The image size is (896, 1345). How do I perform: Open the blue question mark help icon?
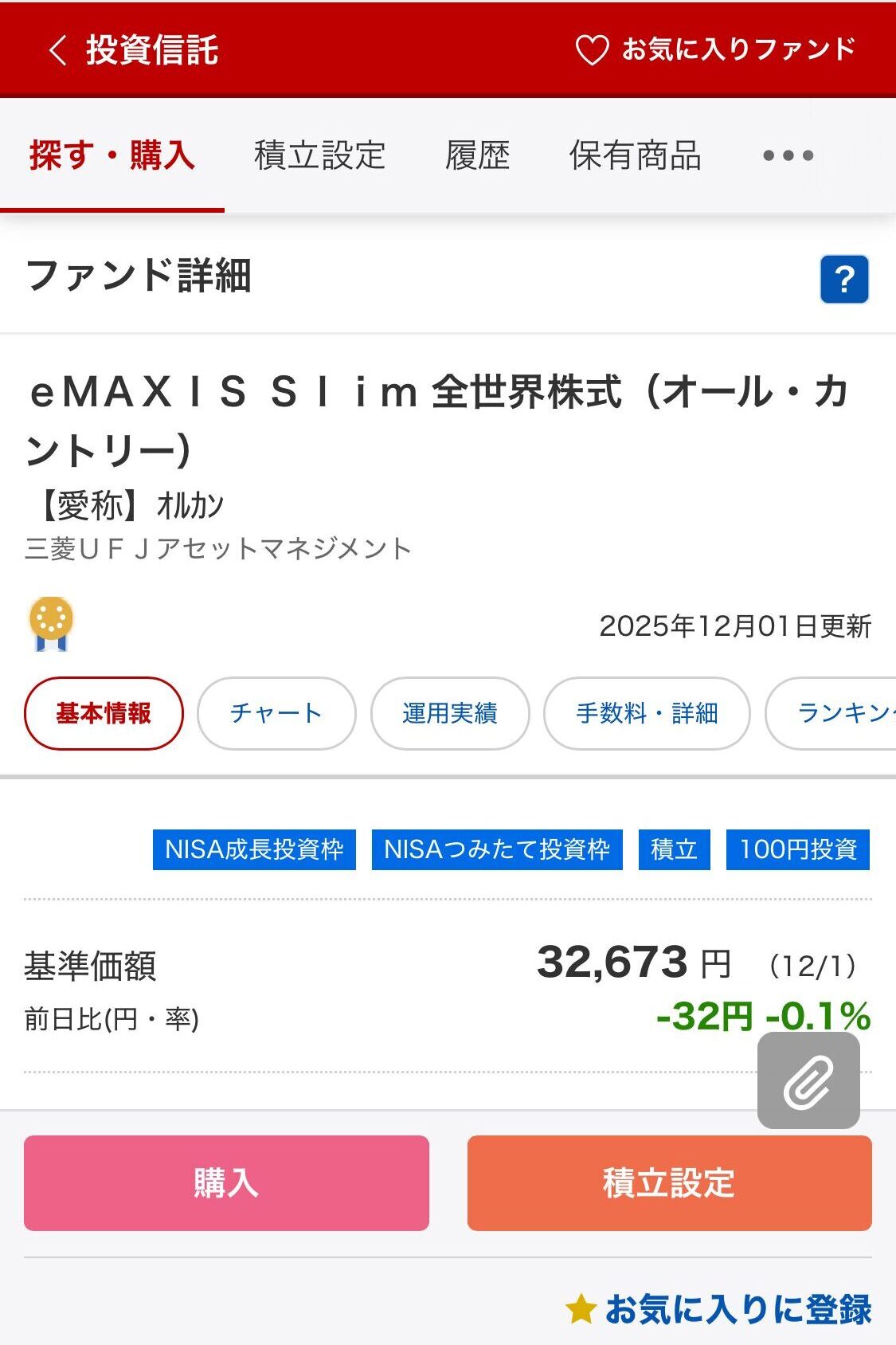point(844,280)
